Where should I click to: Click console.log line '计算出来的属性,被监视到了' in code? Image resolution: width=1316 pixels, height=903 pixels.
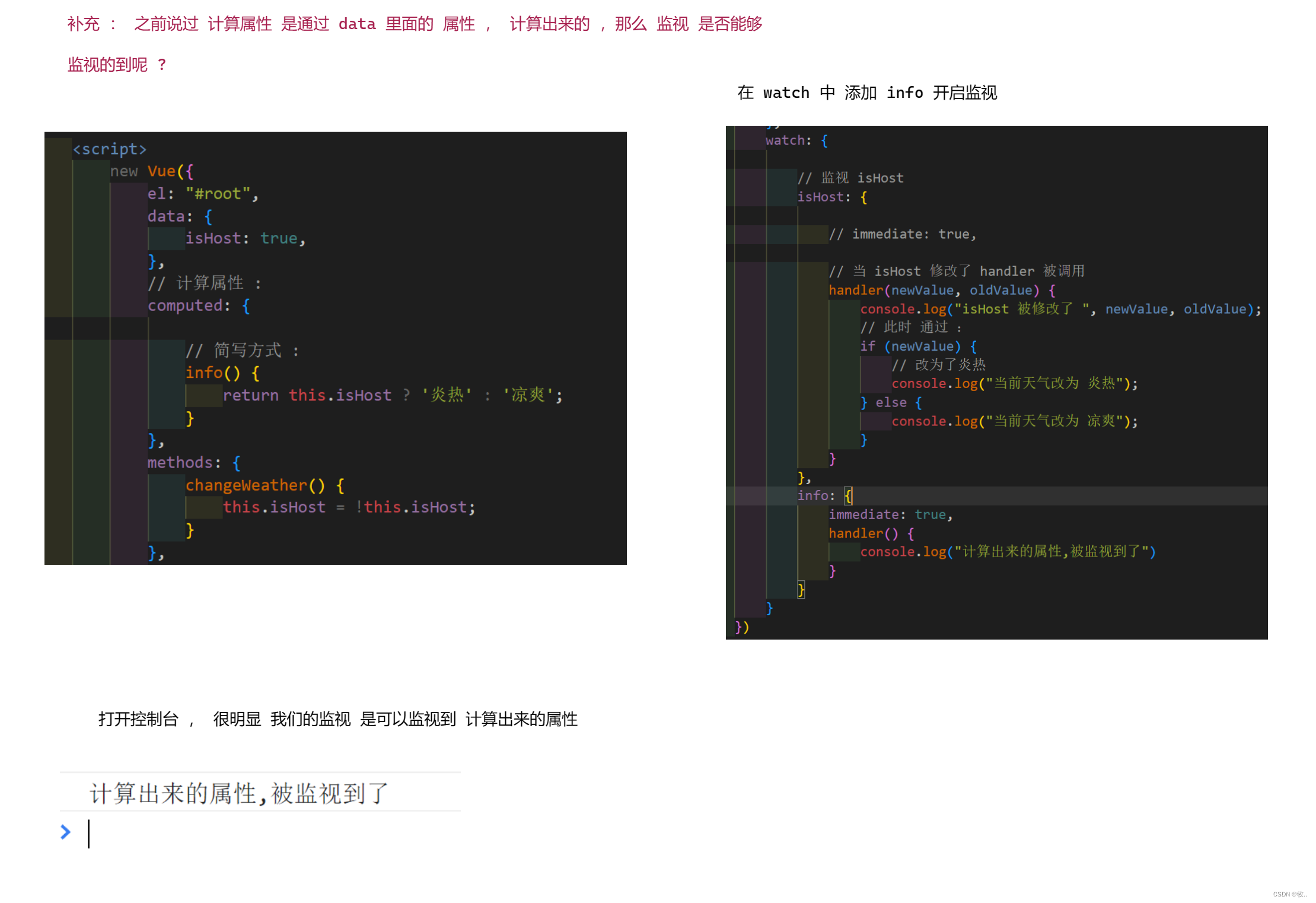pos(1008,552)
